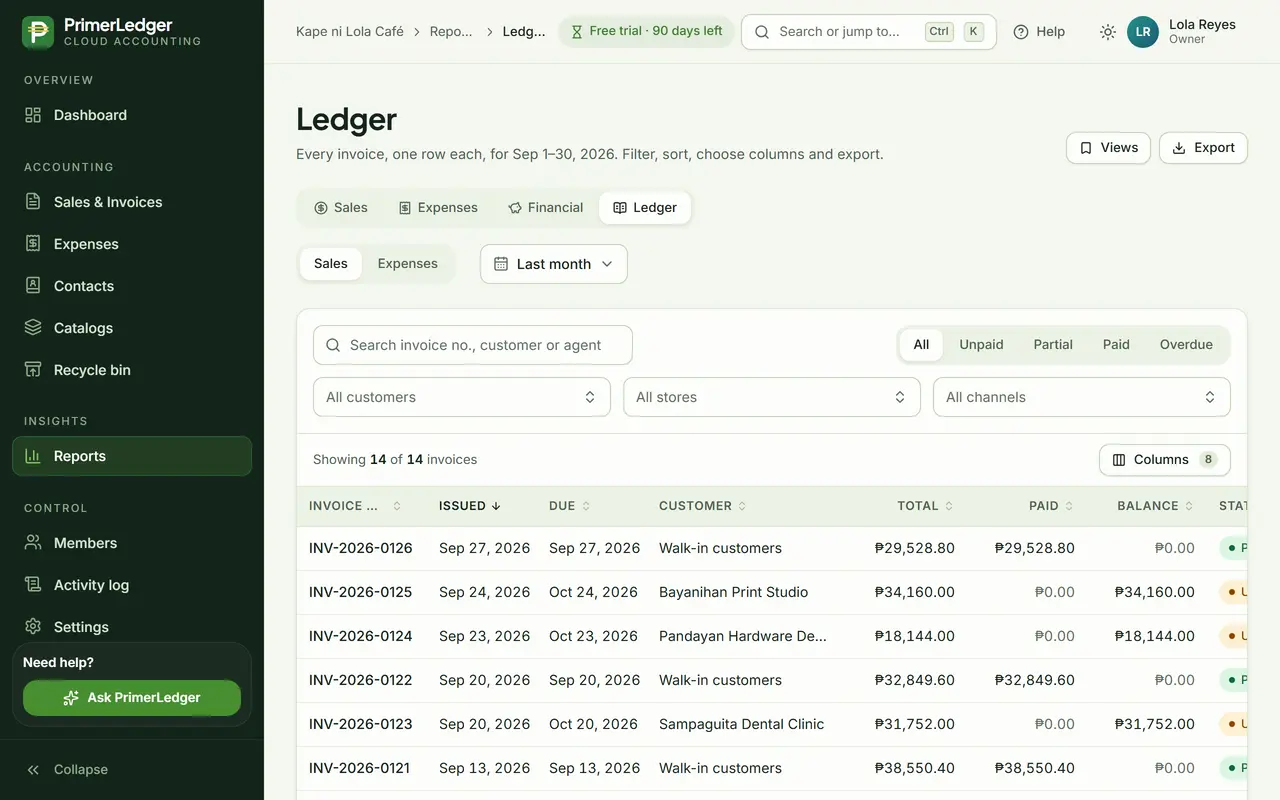The image size is (1280, 800).
Task: Click Ask PrimerLedger assistant button
Action: [132, 698]
